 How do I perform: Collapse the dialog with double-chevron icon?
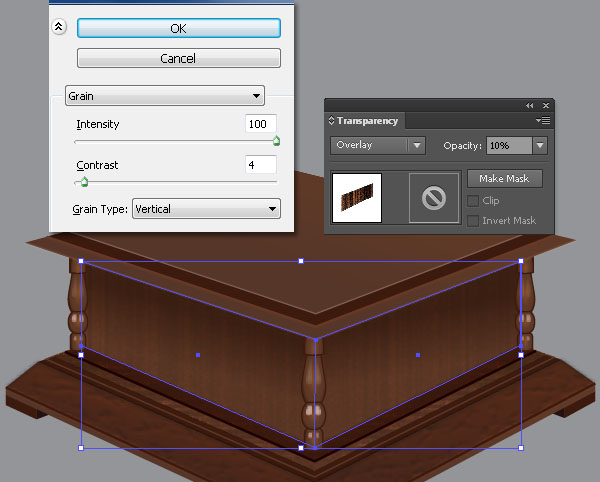click(59, 27)
